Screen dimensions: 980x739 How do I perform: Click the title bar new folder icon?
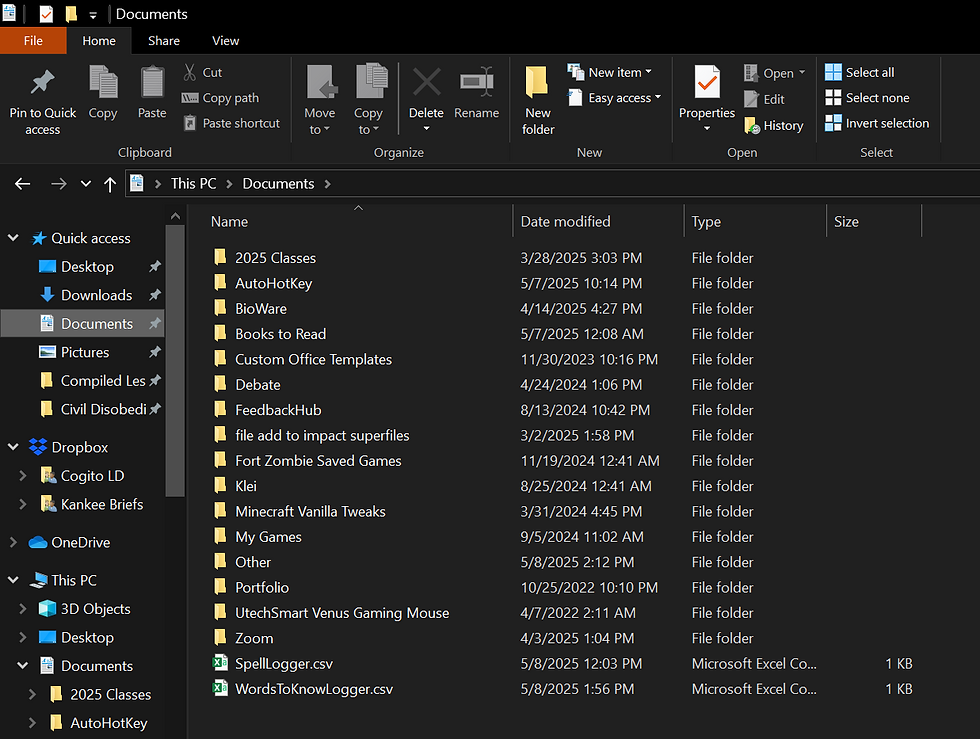[x=71, y=14]
